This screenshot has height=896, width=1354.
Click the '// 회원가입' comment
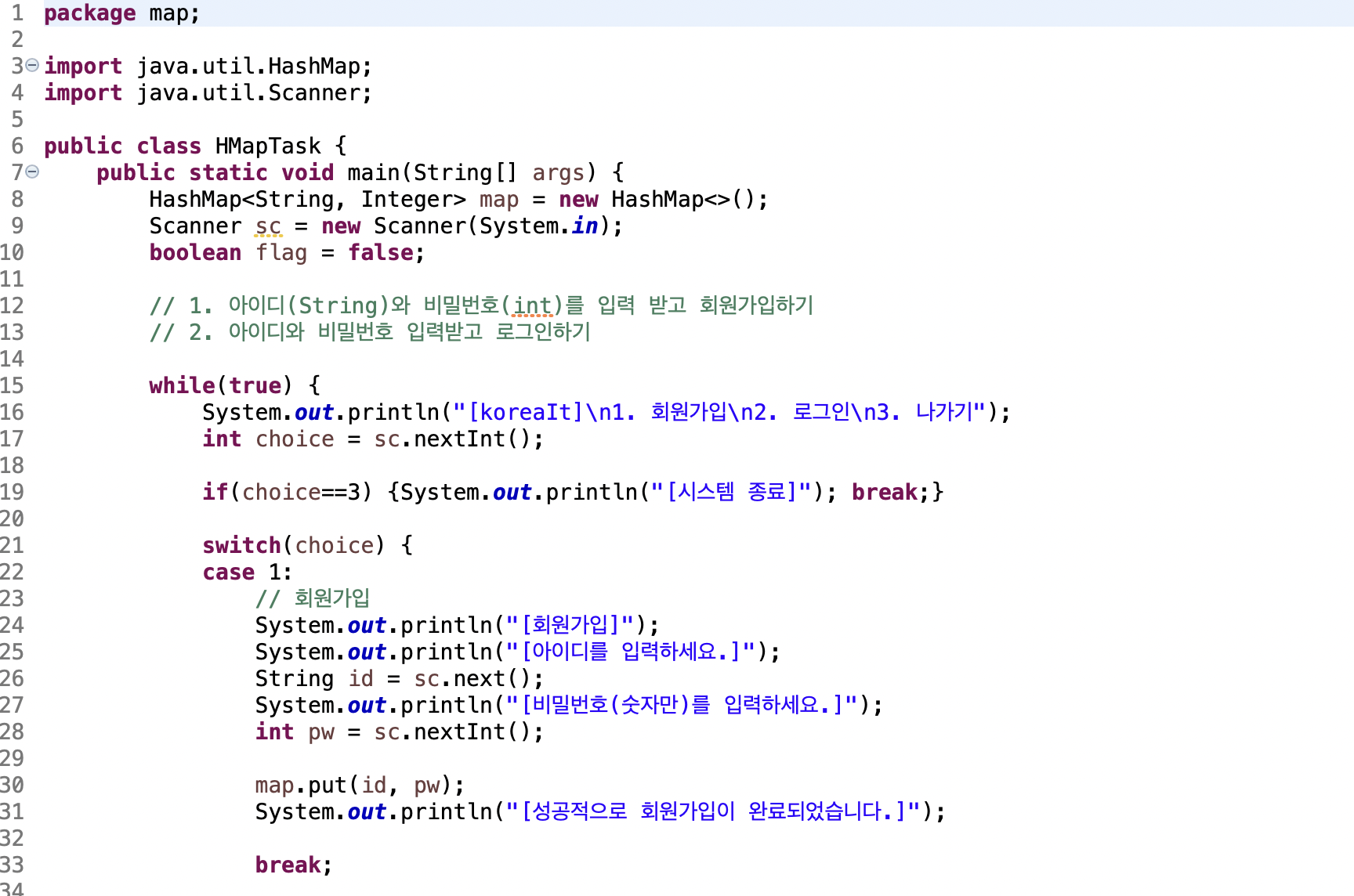[313, 598]
